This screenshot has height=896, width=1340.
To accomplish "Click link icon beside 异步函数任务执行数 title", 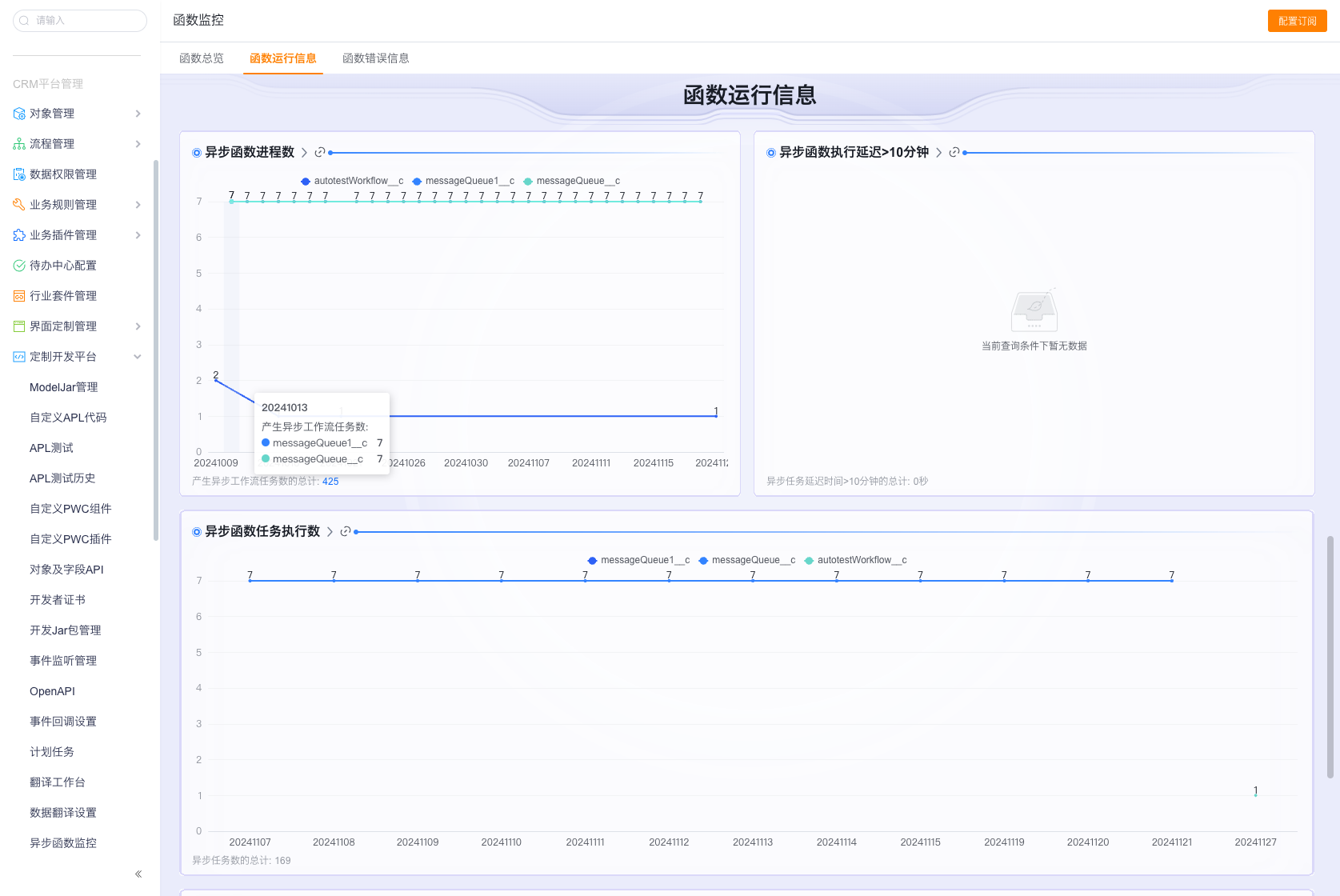I will [346, 531].
